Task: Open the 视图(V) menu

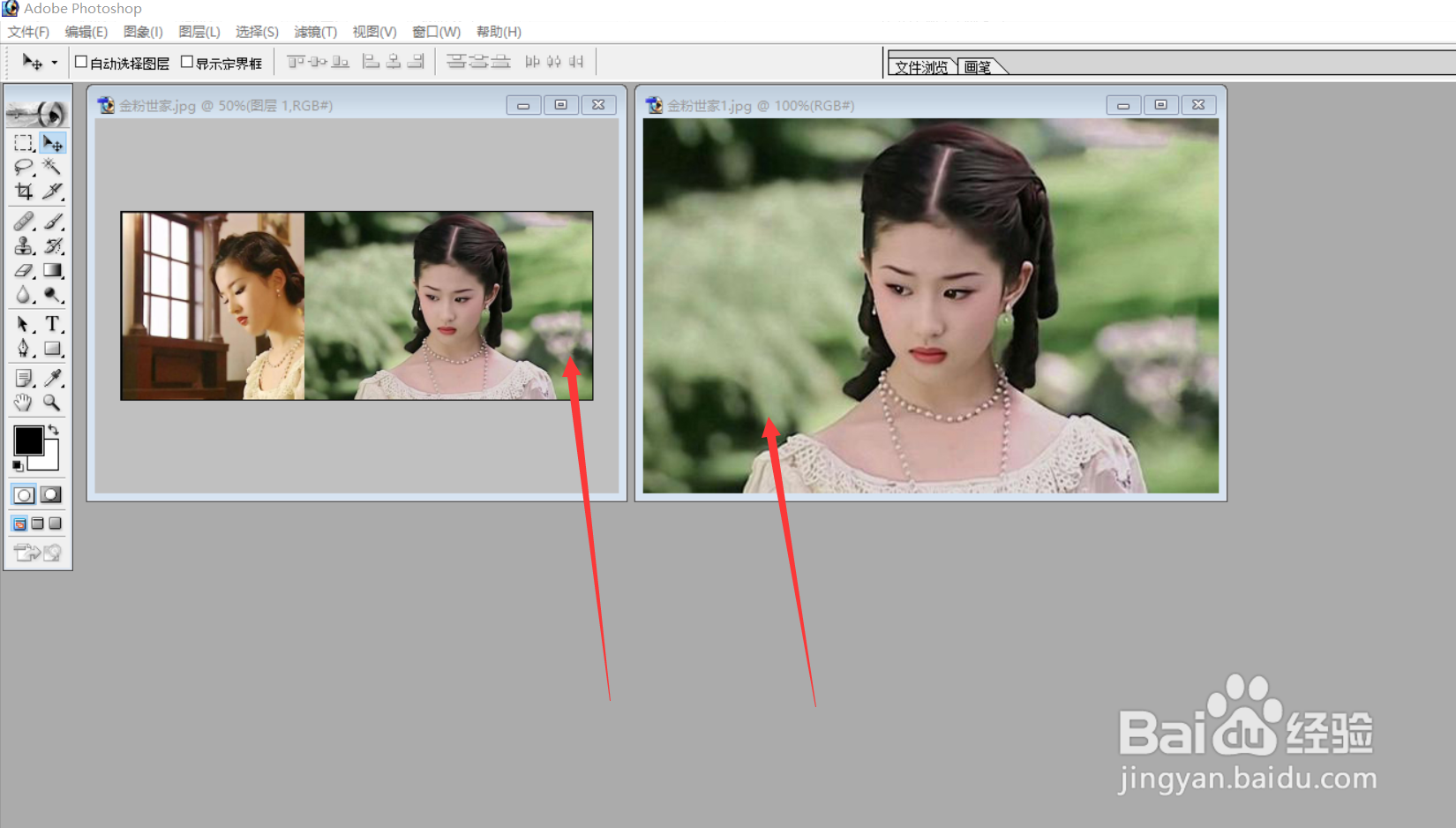Action: (374, 32)
